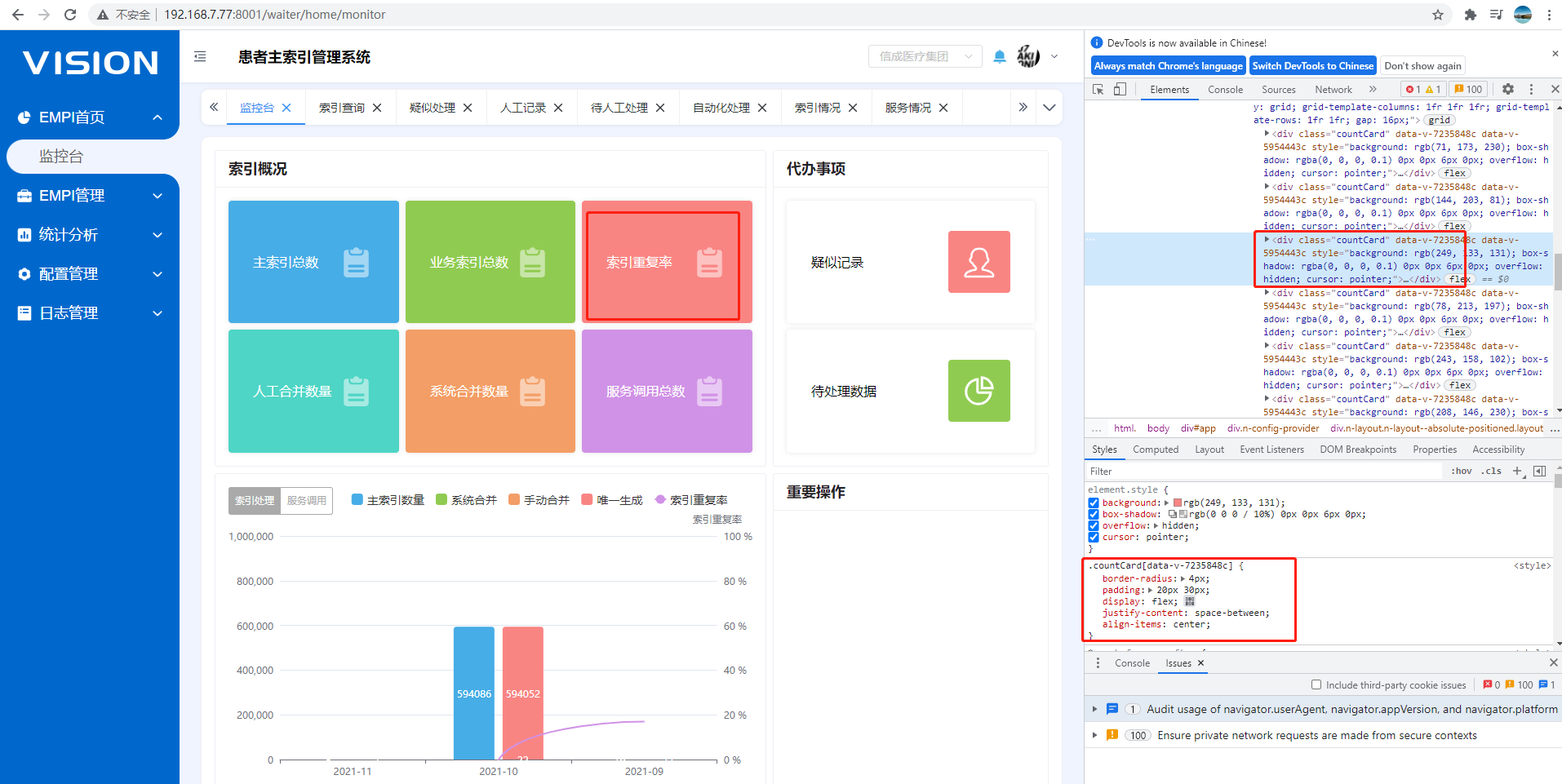Toggle the background style property checkbox
Viewport: 1562px width, 784px height.
(x=1094, y=503)
